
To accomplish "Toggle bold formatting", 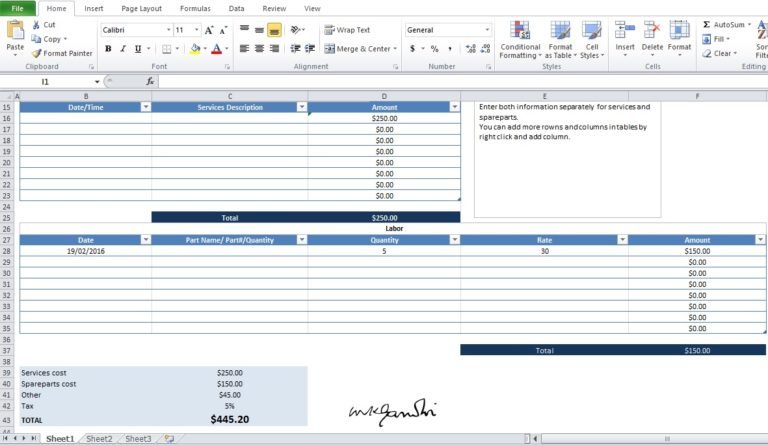I will 108,49.
